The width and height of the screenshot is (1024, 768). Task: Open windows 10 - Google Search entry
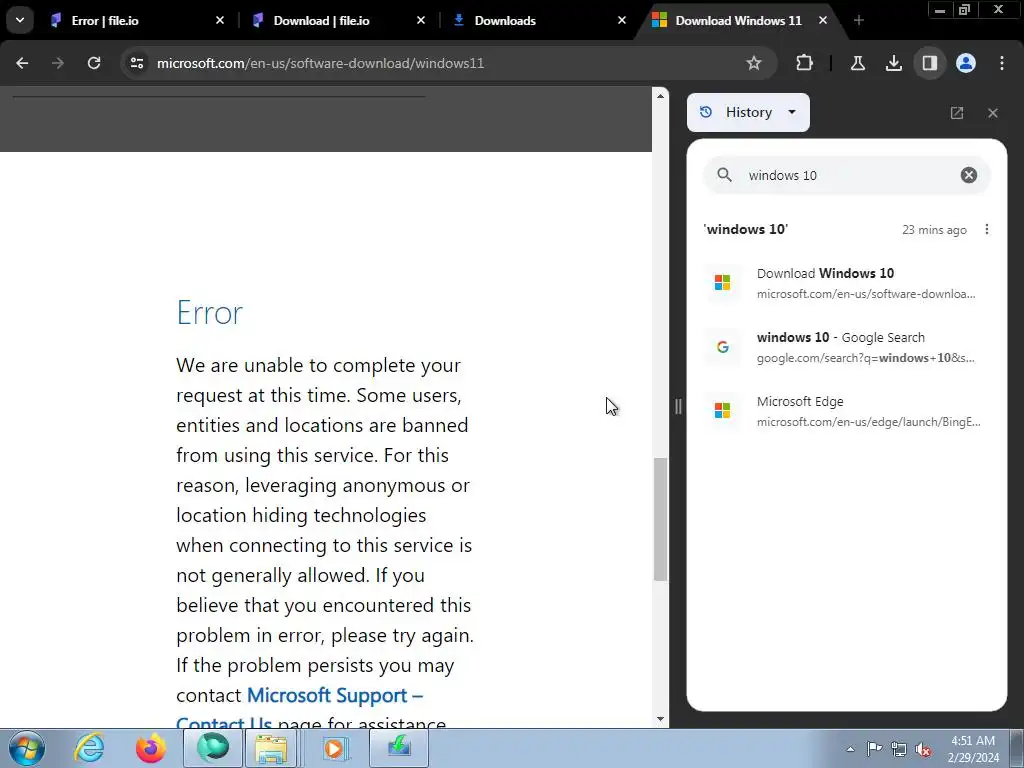[x=846, y=347]
